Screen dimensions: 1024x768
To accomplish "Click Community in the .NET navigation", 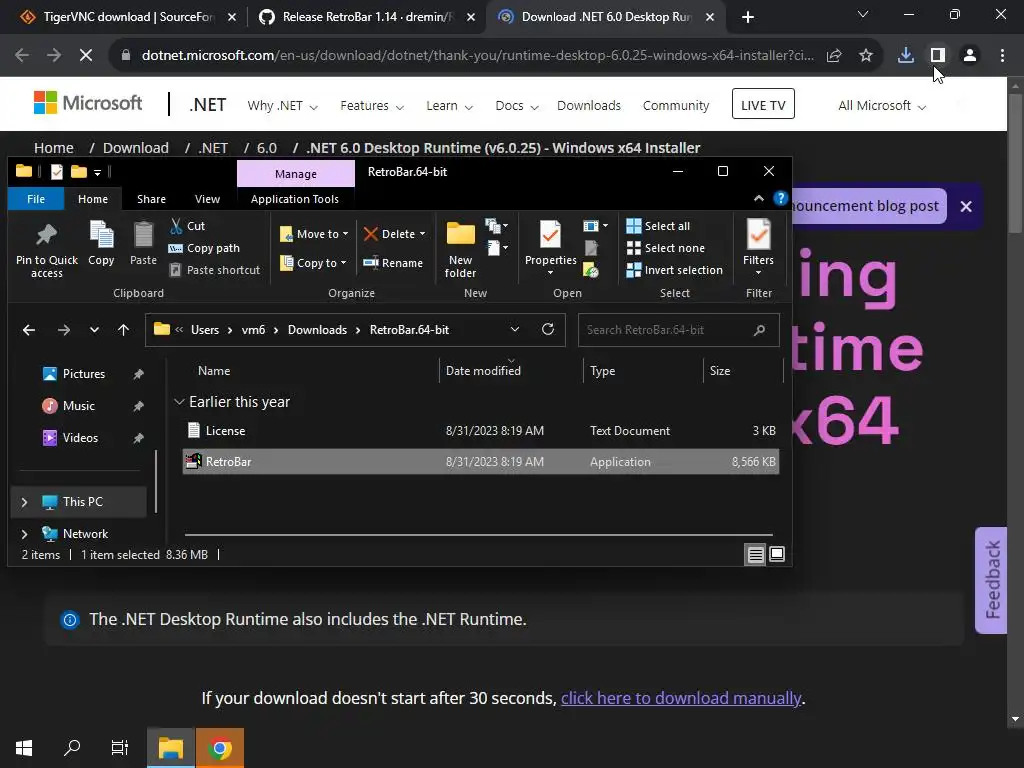I will tap(675, 105).
